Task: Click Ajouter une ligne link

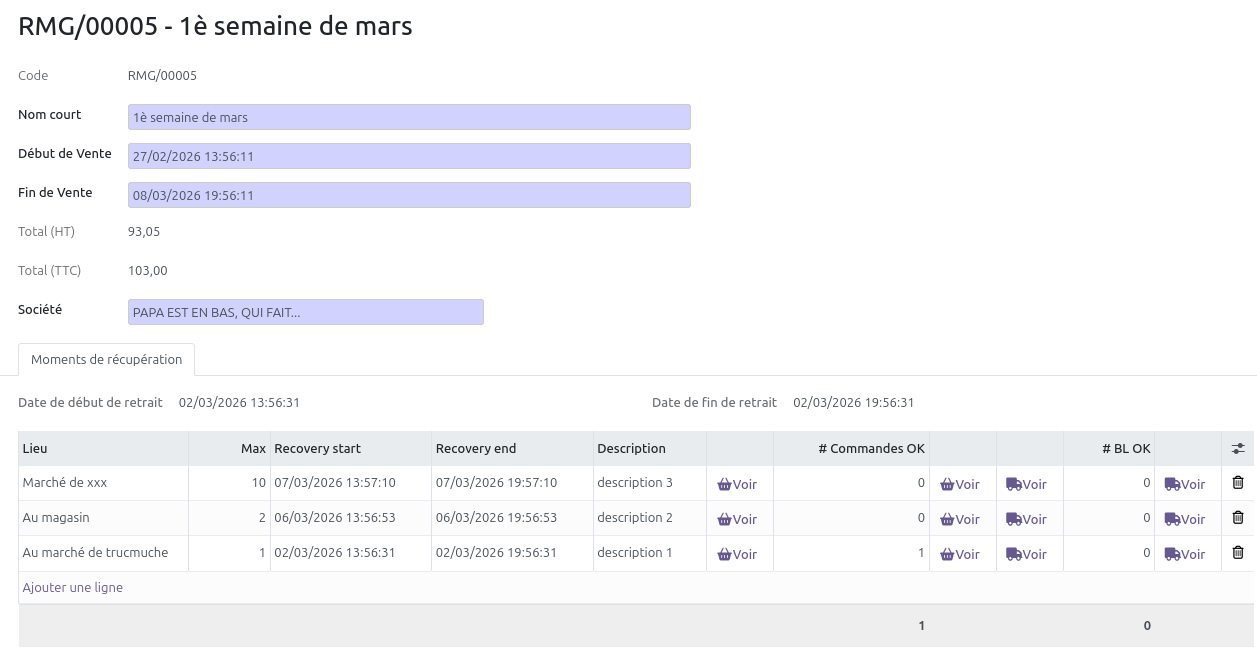Action: (73, 588)
